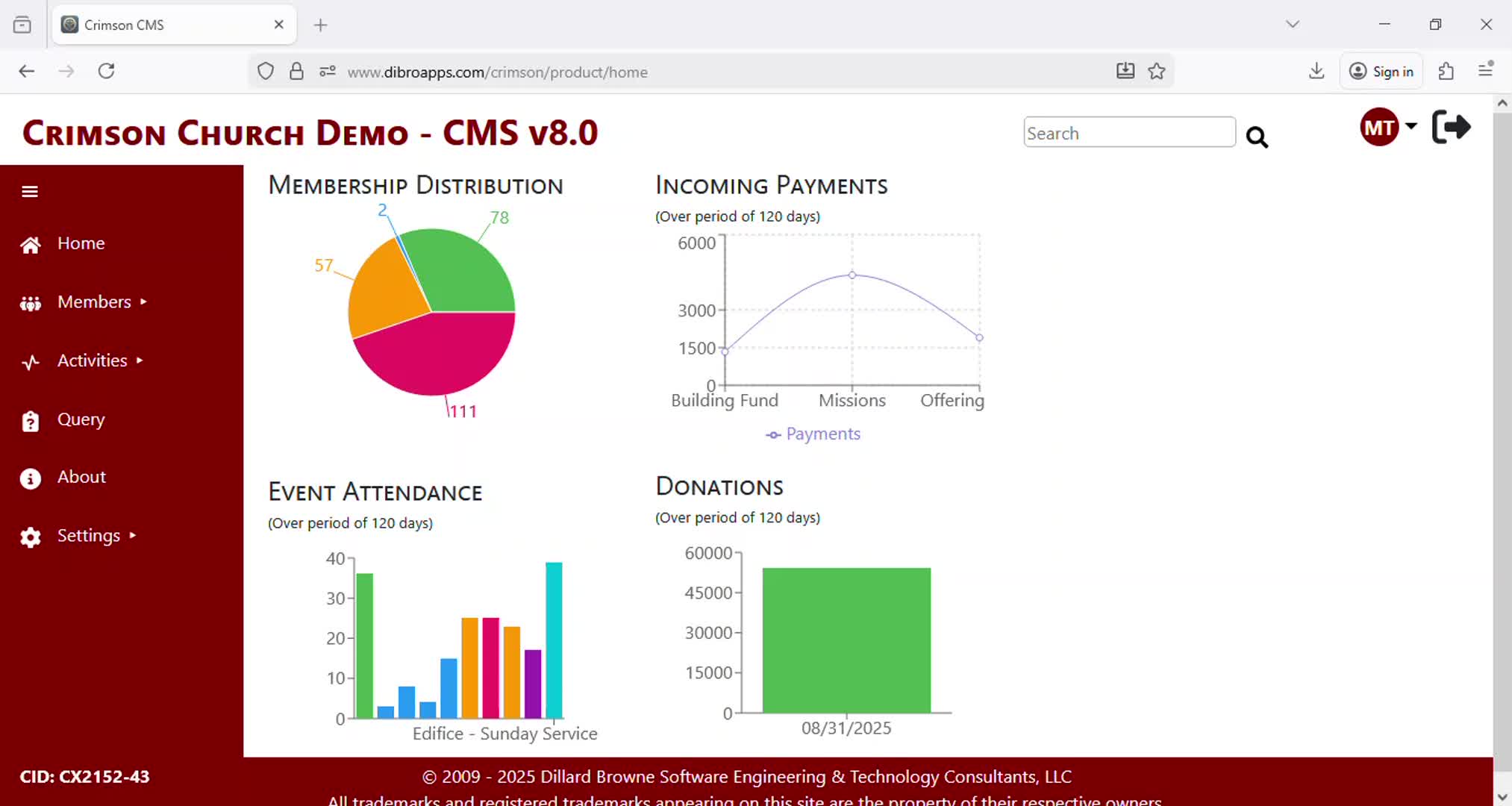
Task: Click the Settings gear icon
Action: [x=31, y=537]
